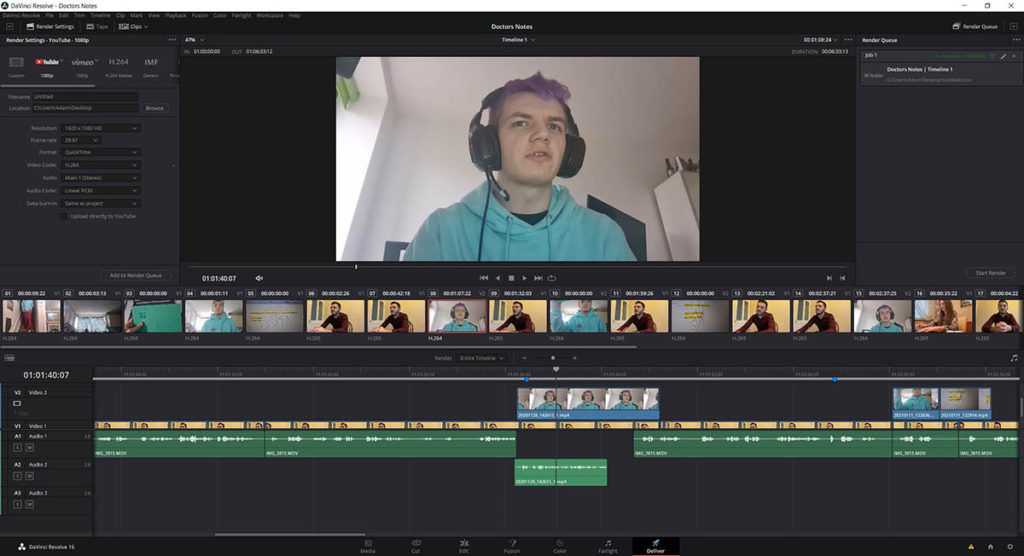Click the Add to Render Queue button
This screenshot has height=556, width=1024.
[x=135, y=275]
